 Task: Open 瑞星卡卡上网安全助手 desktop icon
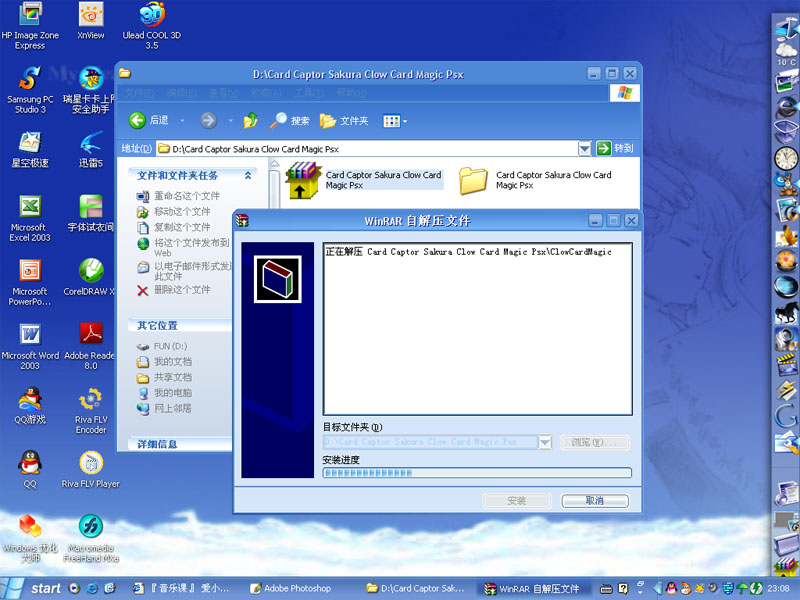pos(89,90)
